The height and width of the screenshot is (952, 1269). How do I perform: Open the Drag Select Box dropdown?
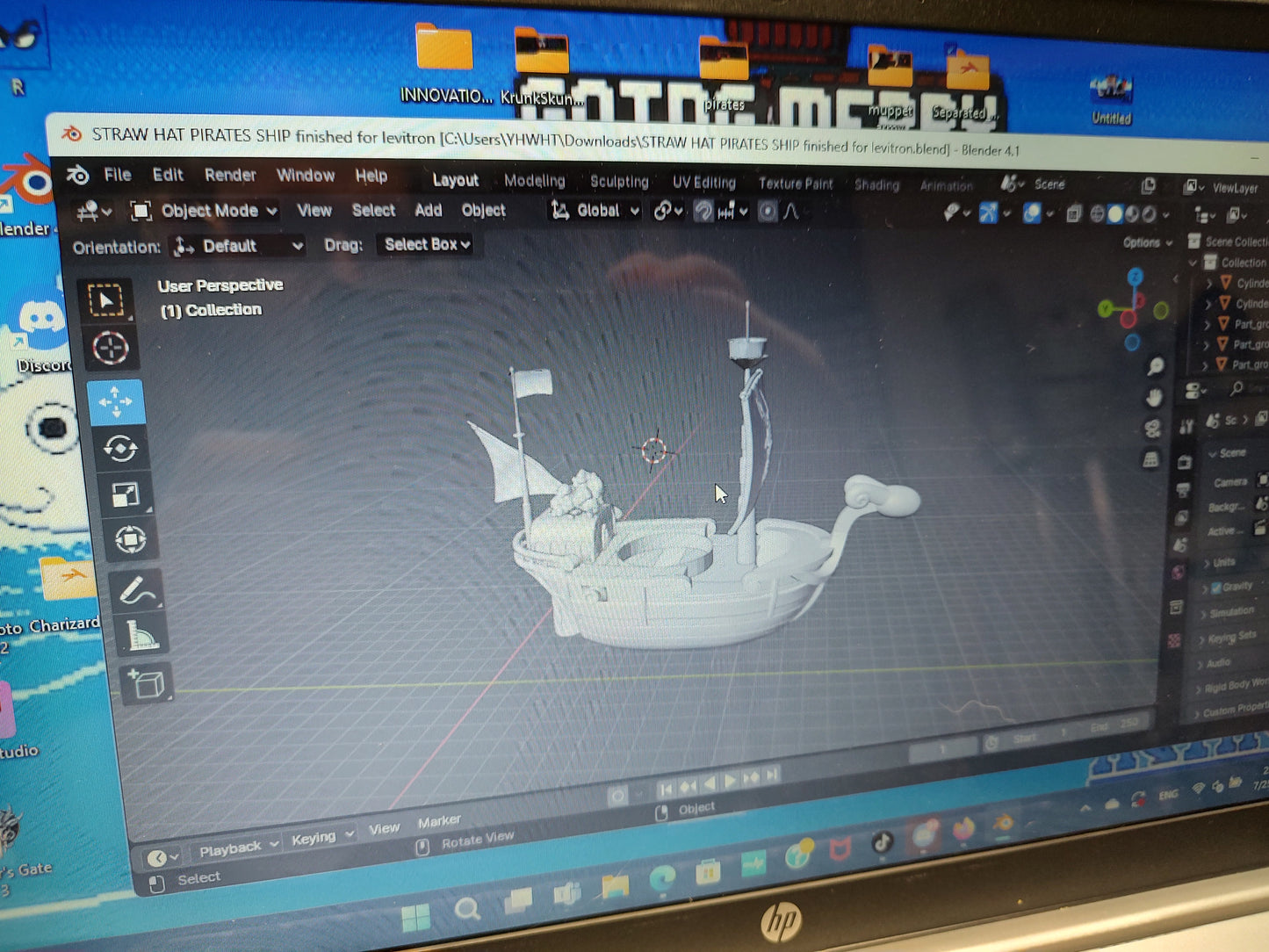tap(426, 244)
